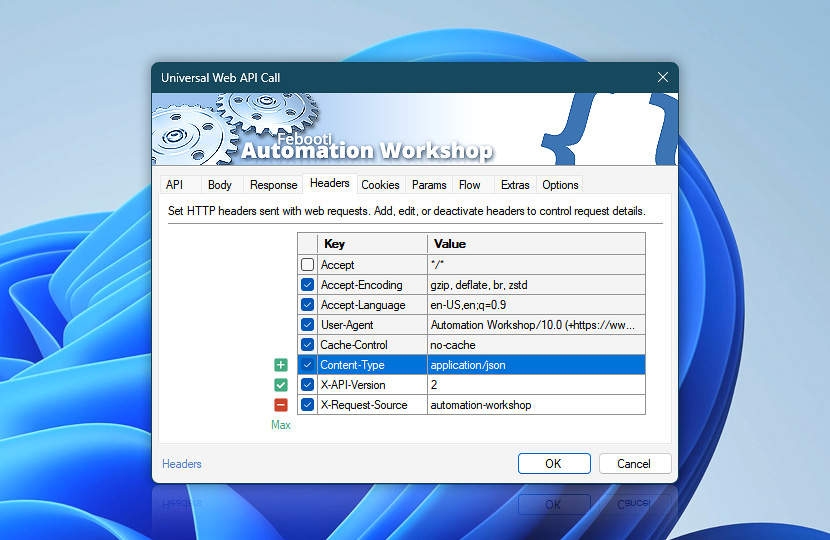Open the Body tab
This screenshot has height=540, width=830.
tap(220, 185)
